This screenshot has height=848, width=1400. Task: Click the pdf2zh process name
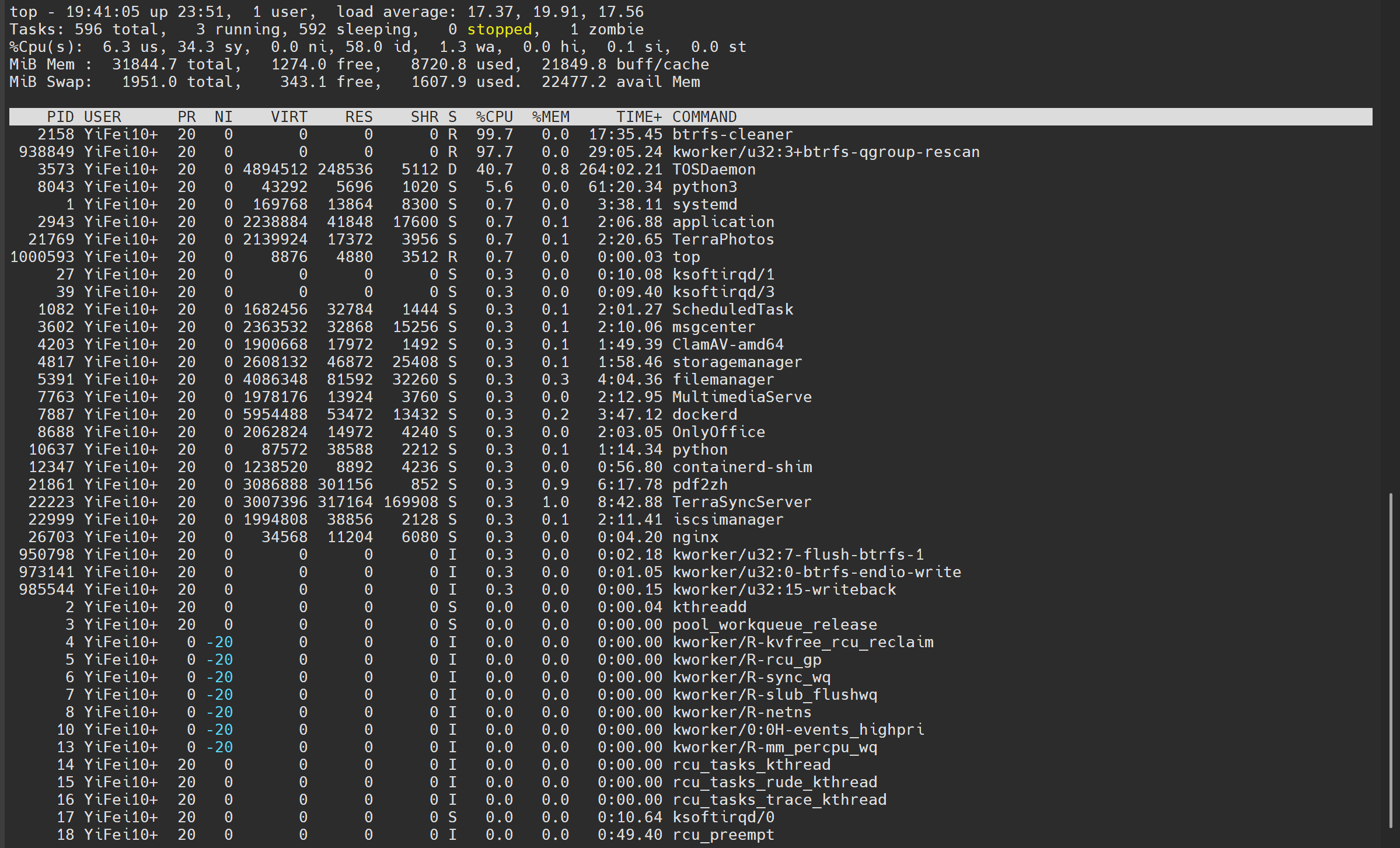point(699,484)
